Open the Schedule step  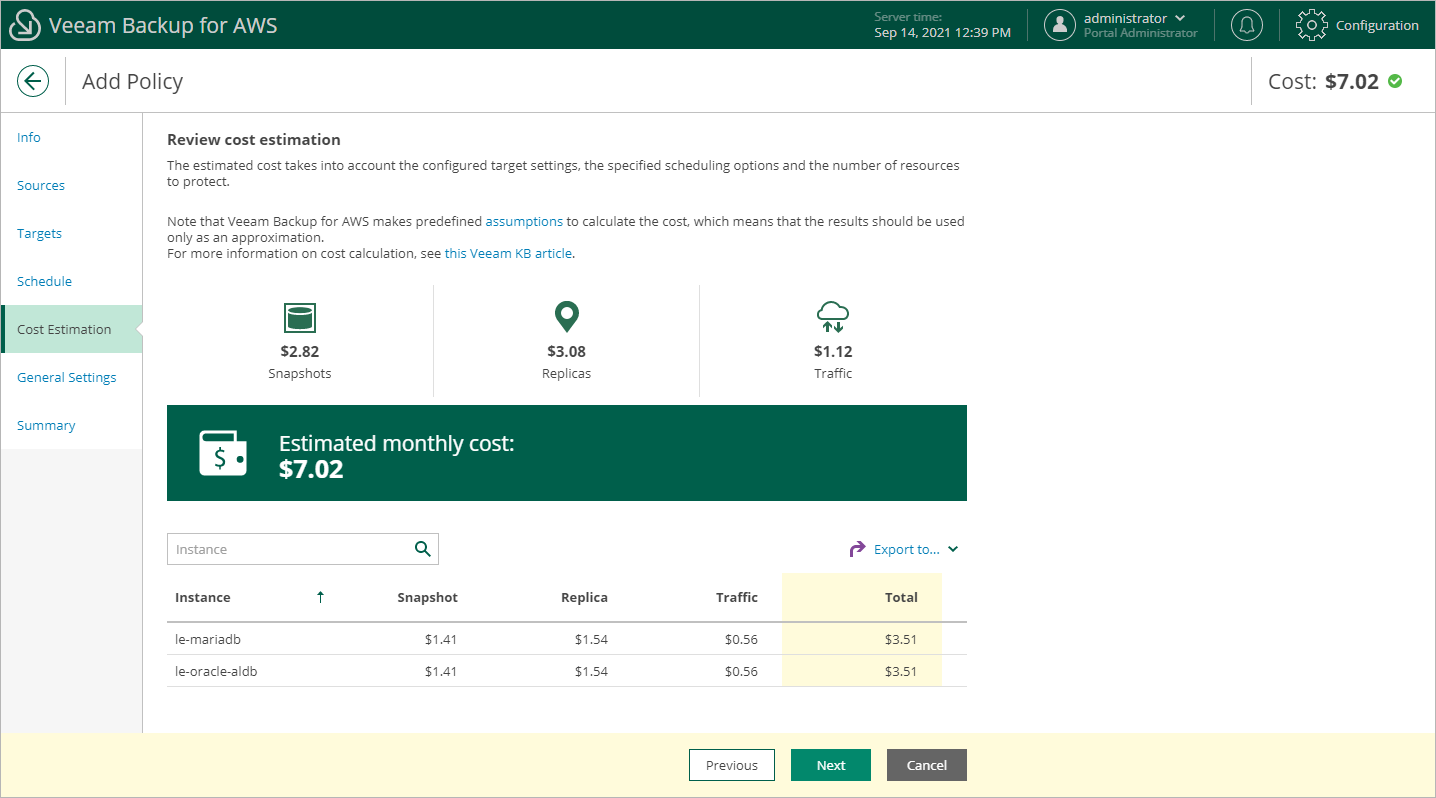click(44, 281)
